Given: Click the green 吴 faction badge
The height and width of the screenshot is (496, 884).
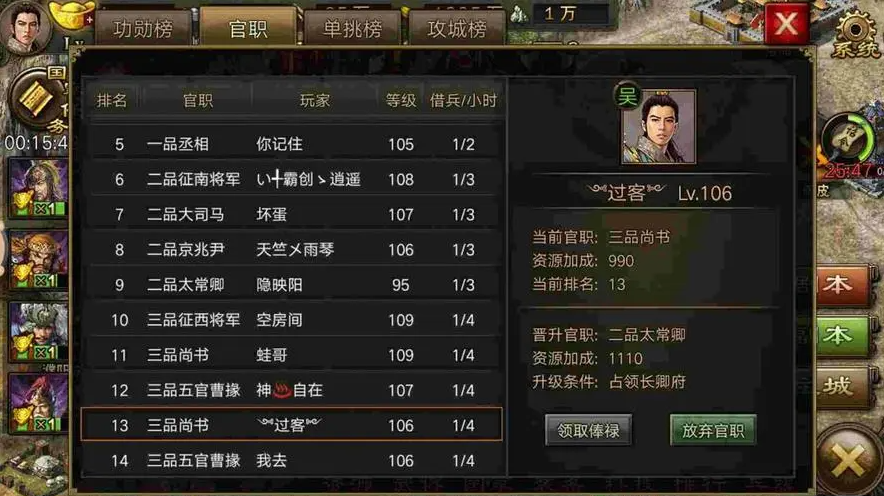Looking at the screenshot, I should click(x=627, y=97).
